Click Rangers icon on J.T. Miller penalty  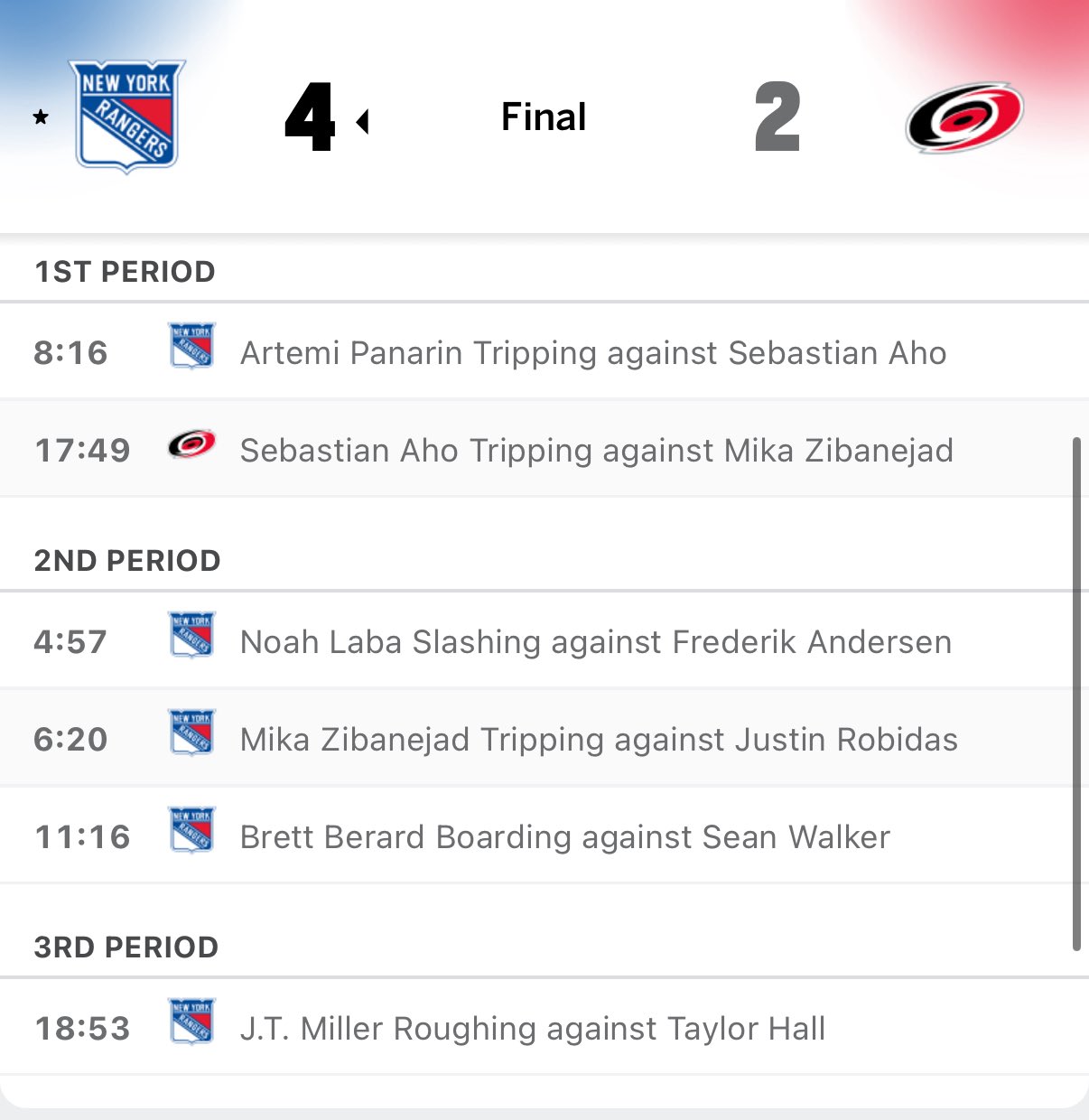pos(192,1022)
